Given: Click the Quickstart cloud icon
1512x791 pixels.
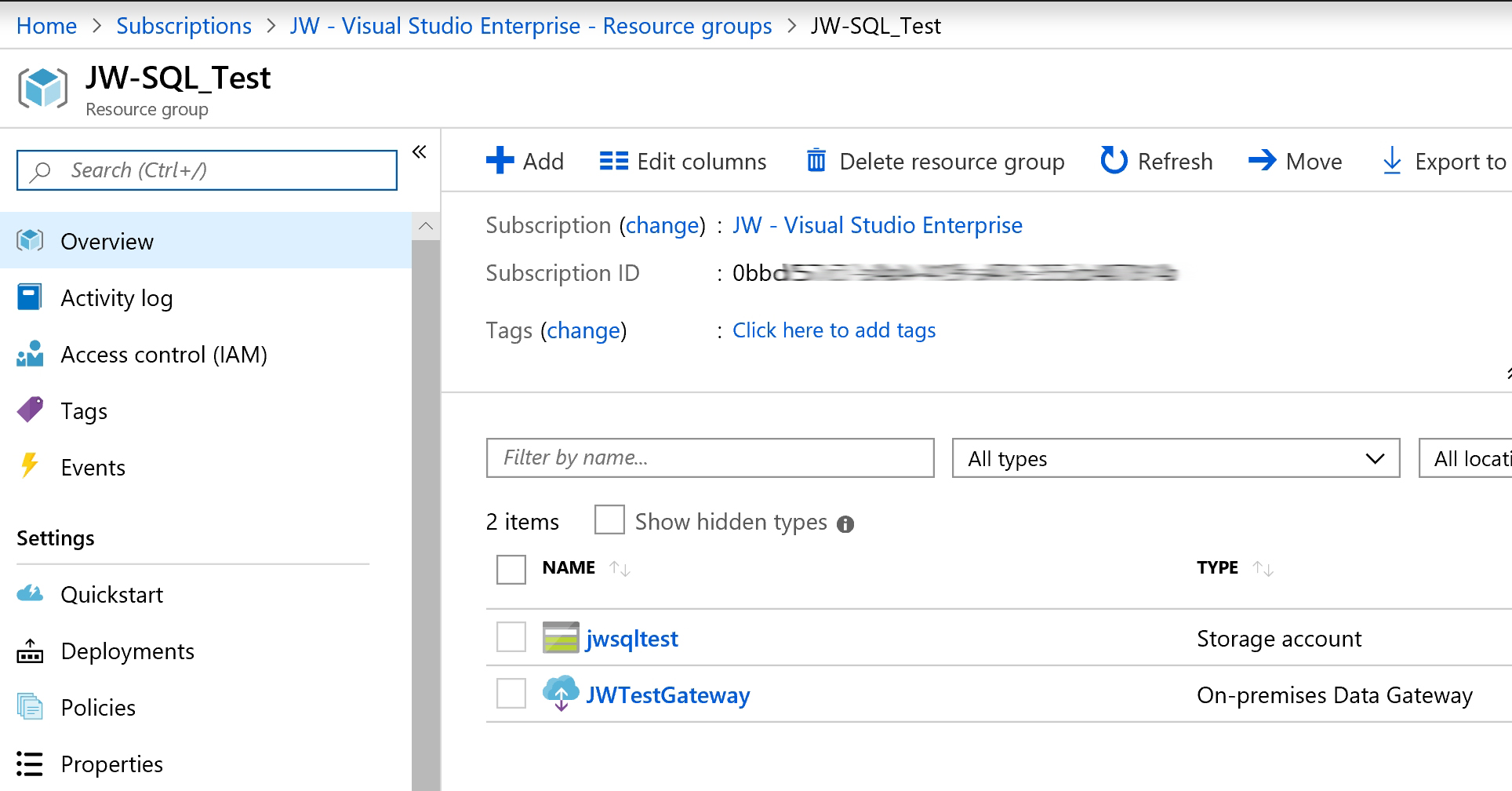Looking at the screenshot, I should (30, 593).
